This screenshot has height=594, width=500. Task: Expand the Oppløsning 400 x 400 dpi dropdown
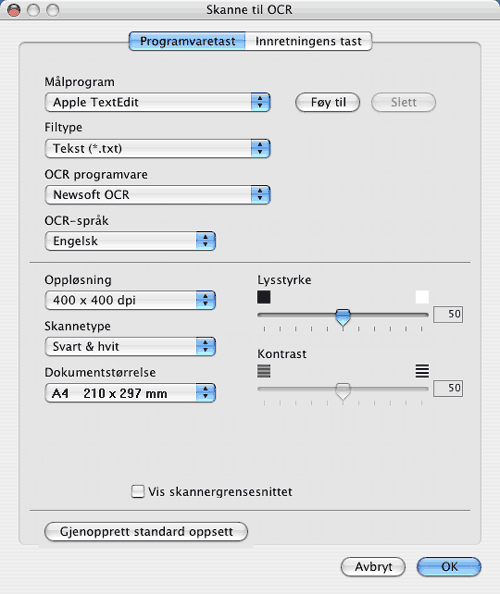[x=130, y=300]
